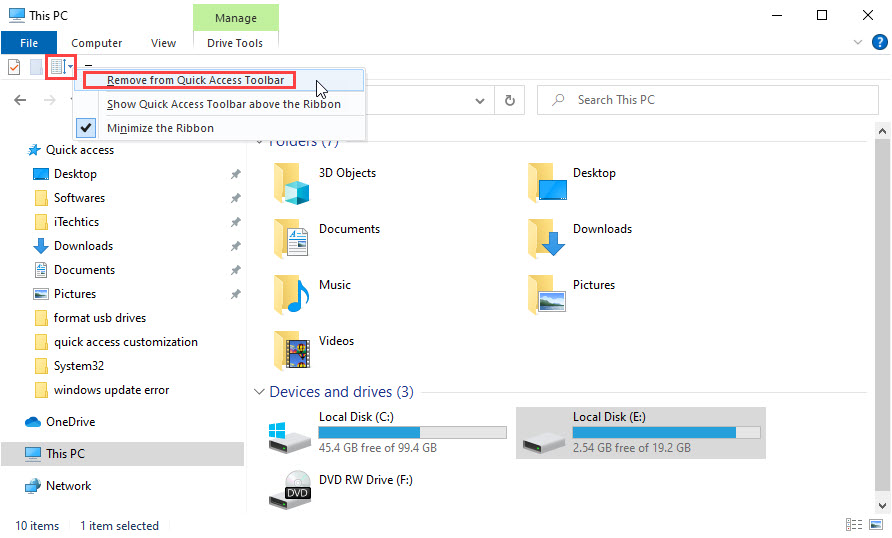The image size is (892, 538).
Task: Open the File tab
Action: pos(29,43)
